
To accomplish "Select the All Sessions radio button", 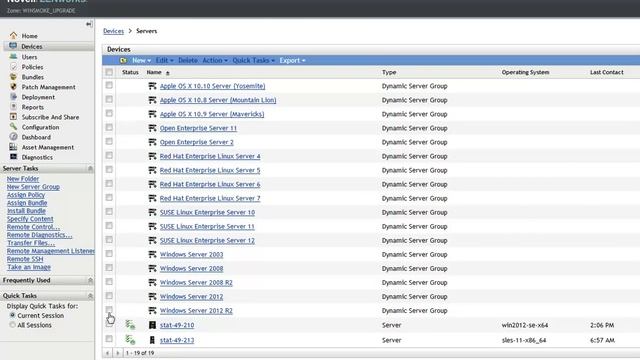I will tap(12, 325).
